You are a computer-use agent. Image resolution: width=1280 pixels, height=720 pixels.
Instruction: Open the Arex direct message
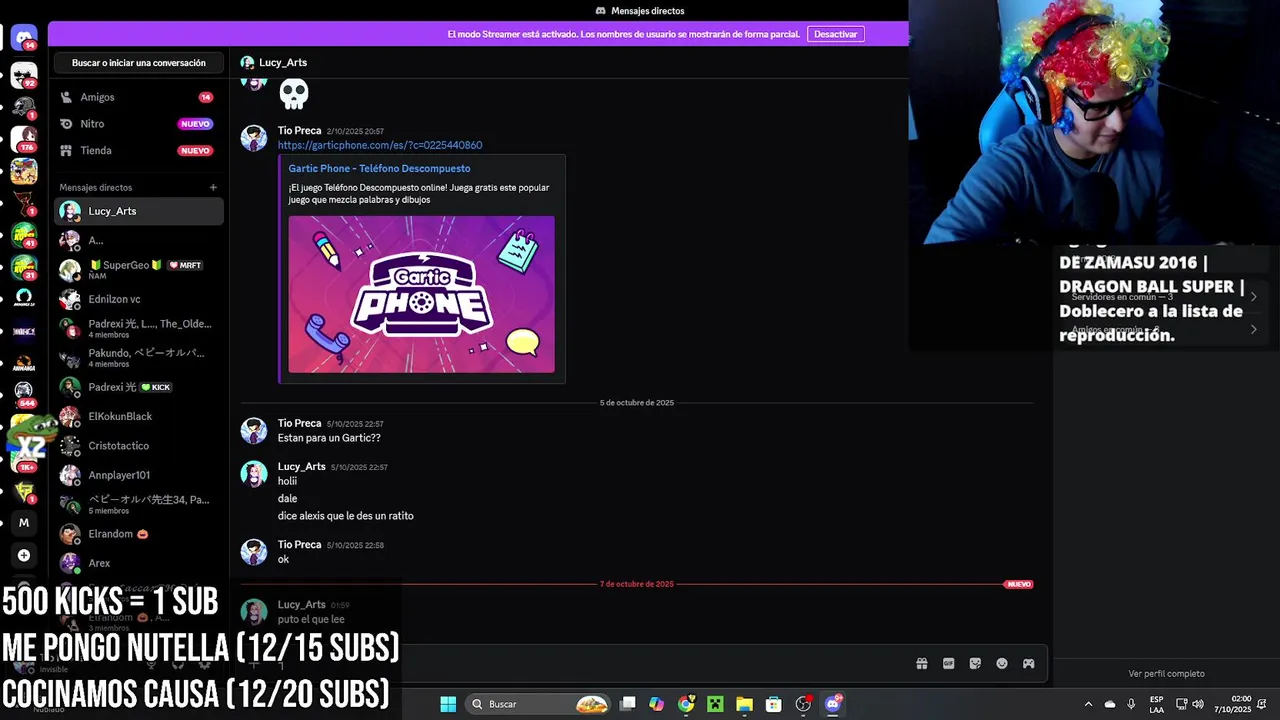coord(138,563)
